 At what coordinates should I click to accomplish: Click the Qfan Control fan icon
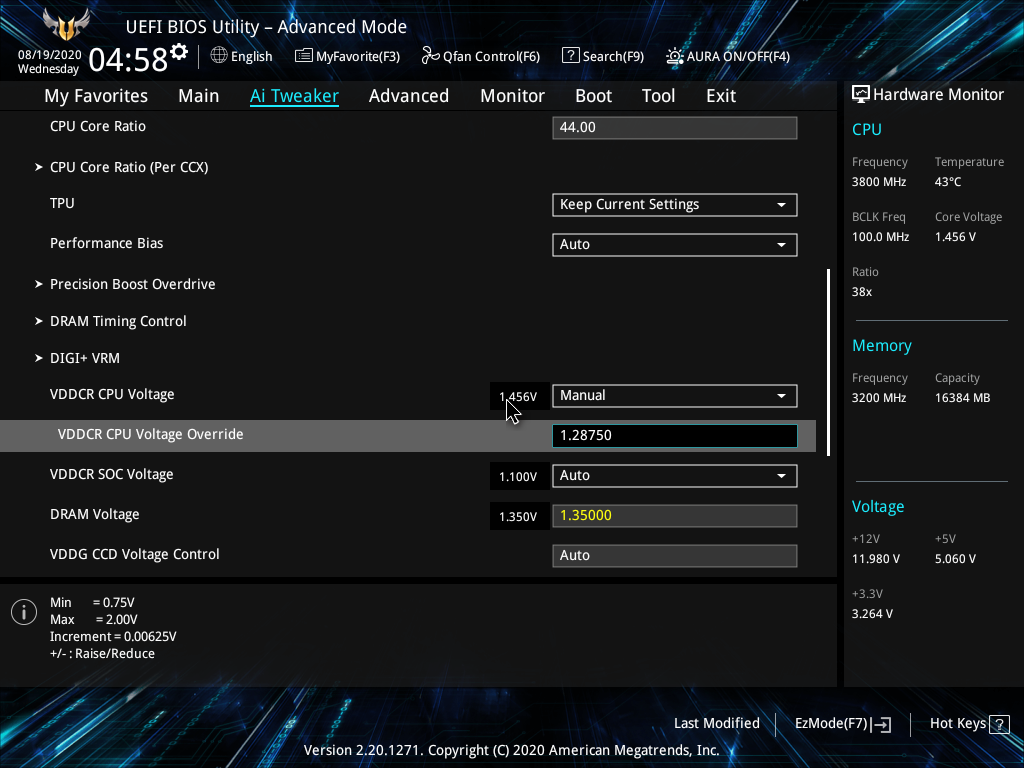tap(430, 56)
